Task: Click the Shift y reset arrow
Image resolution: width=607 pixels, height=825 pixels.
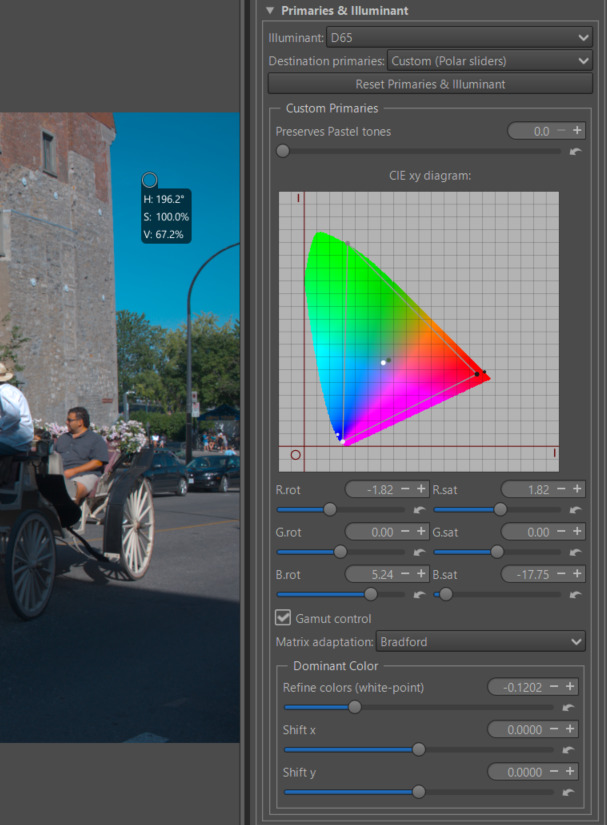Action: 569,792
